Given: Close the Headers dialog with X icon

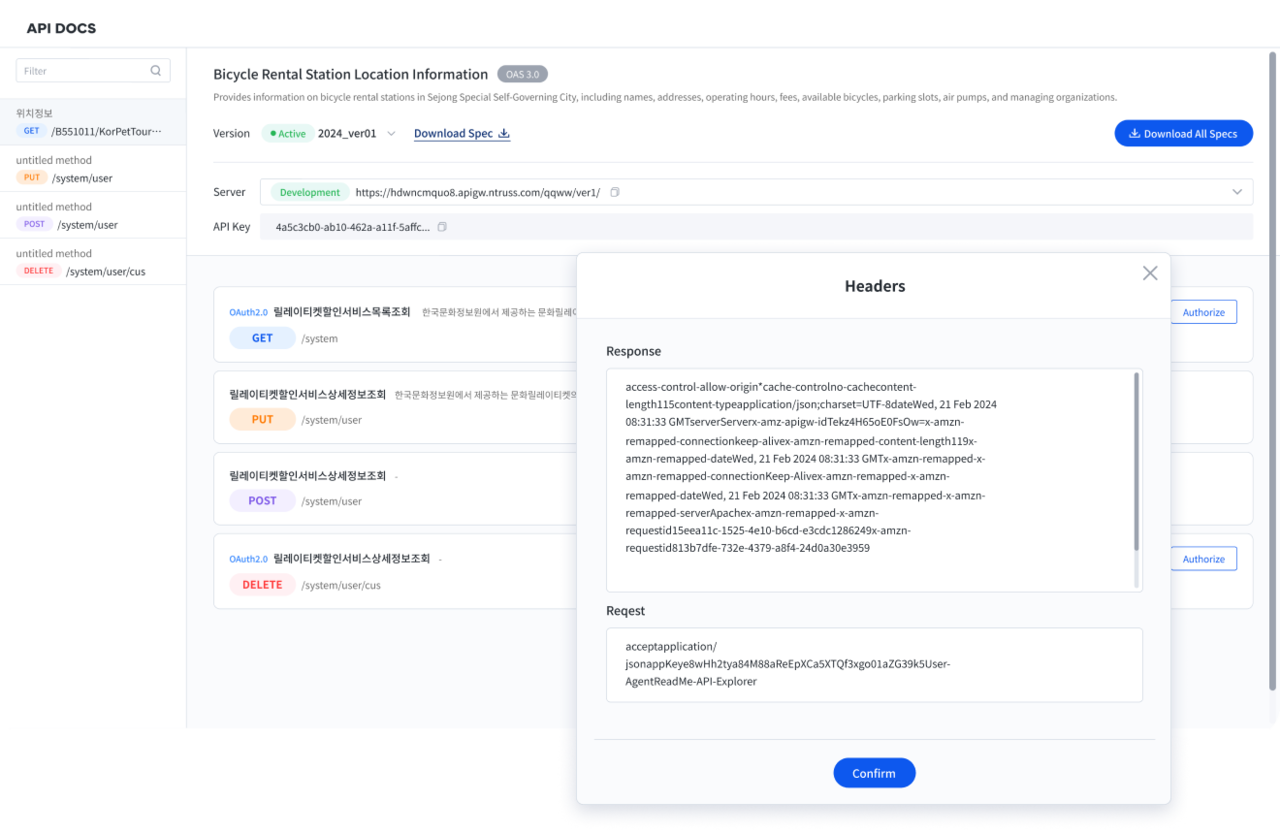Looking at the screenshot, I should pos(1150,273).
